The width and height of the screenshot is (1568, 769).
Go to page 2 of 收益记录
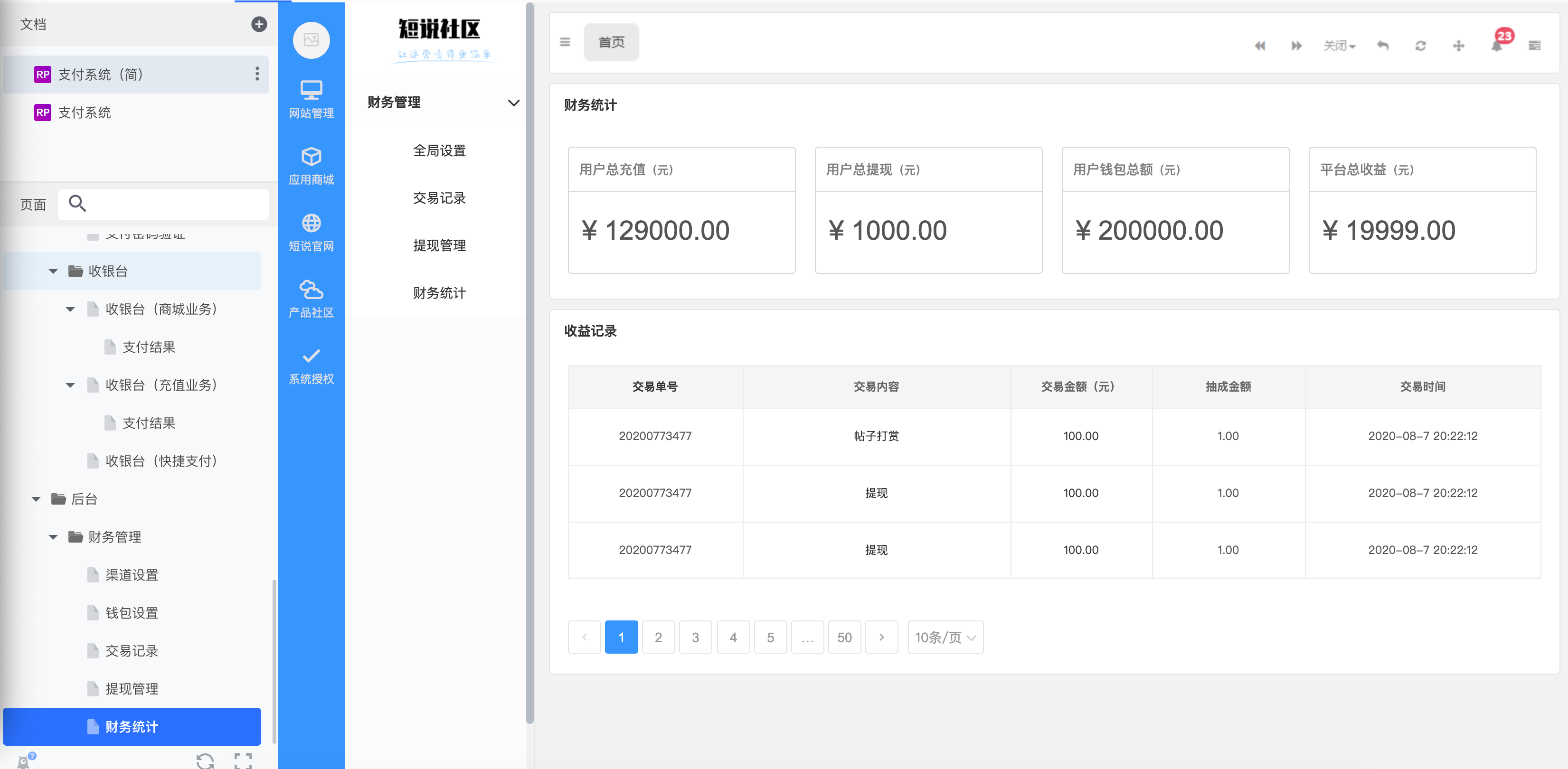(x=658, y=637)
